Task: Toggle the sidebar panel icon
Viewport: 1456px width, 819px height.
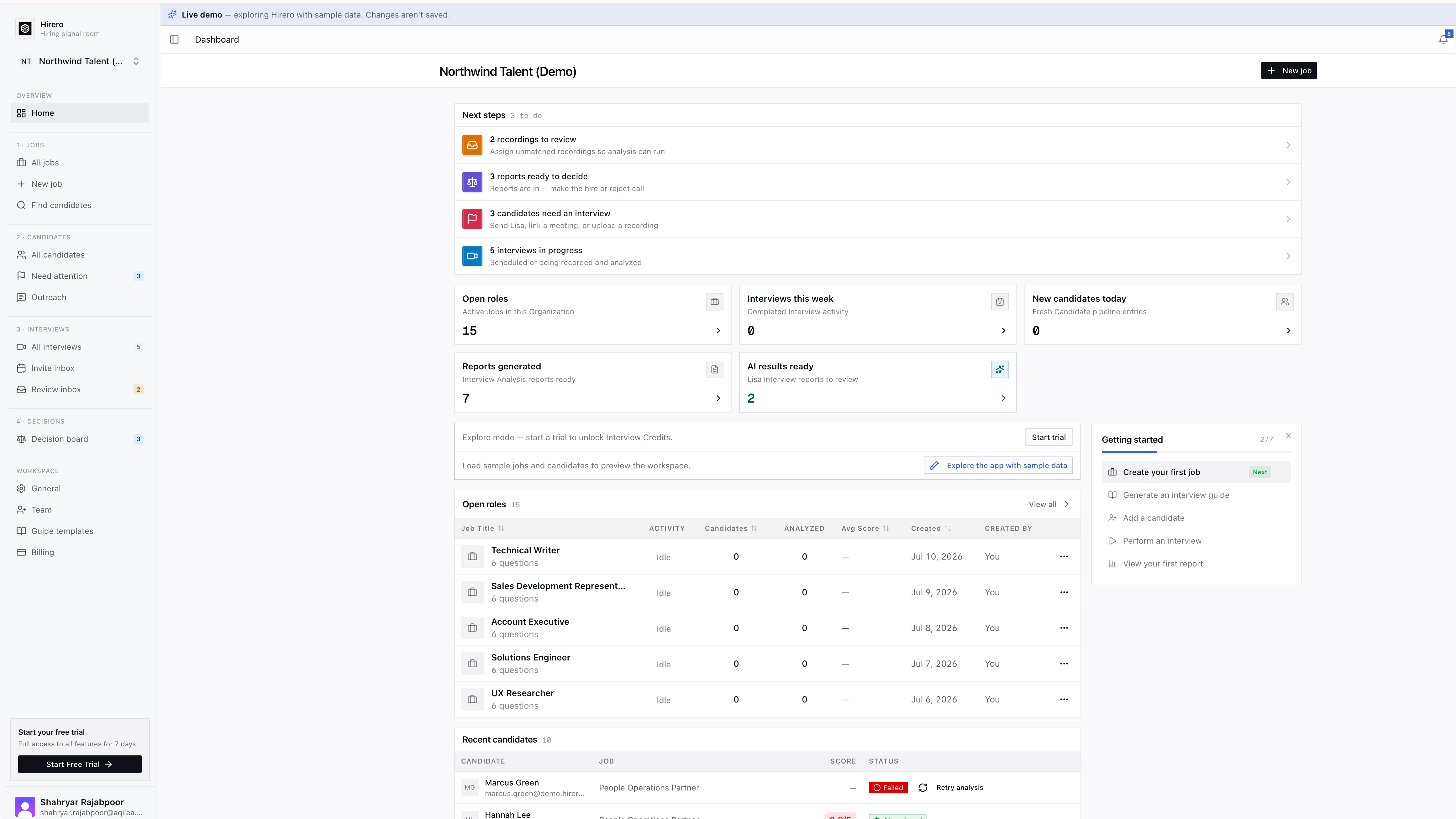Action: point(174,39)
